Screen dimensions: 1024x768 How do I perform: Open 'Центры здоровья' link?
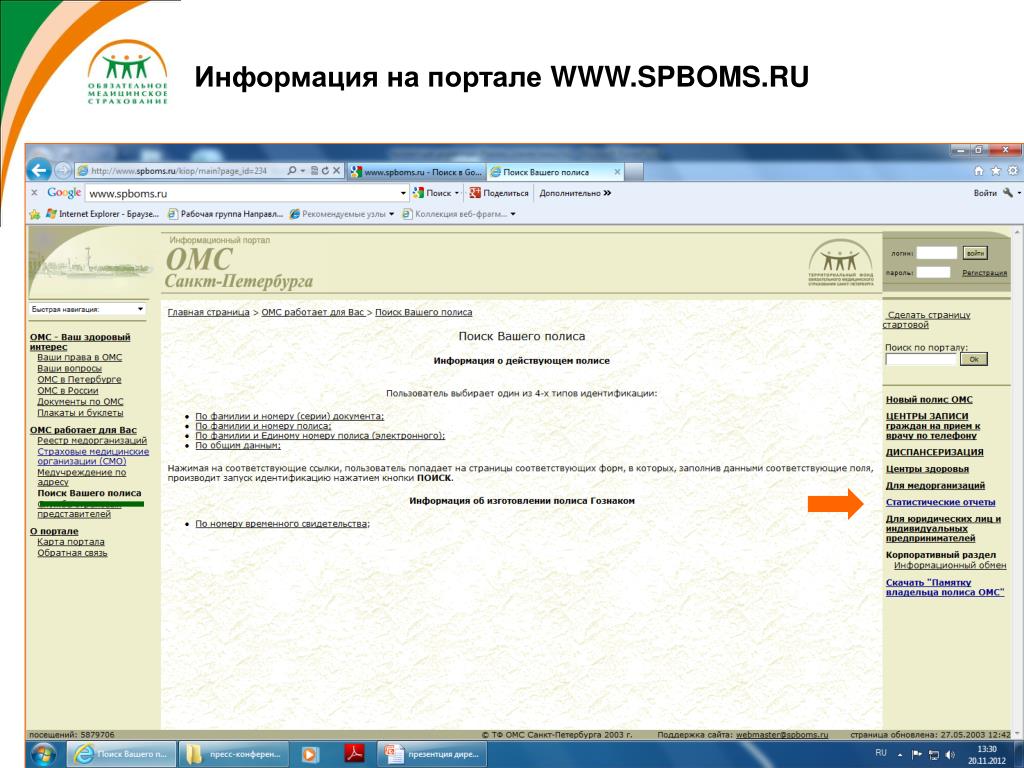click(927, 469)
